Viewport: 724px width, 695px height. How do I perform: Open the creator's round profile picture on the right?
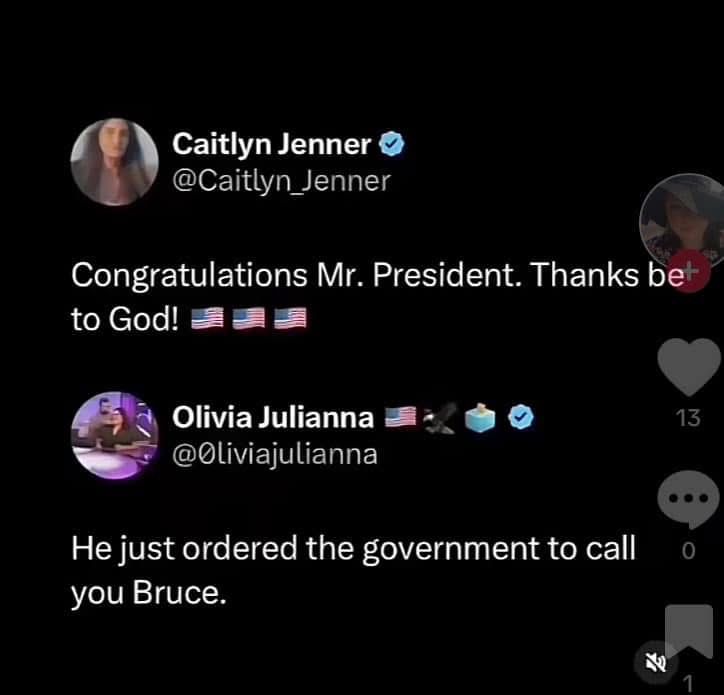point(683,221)
